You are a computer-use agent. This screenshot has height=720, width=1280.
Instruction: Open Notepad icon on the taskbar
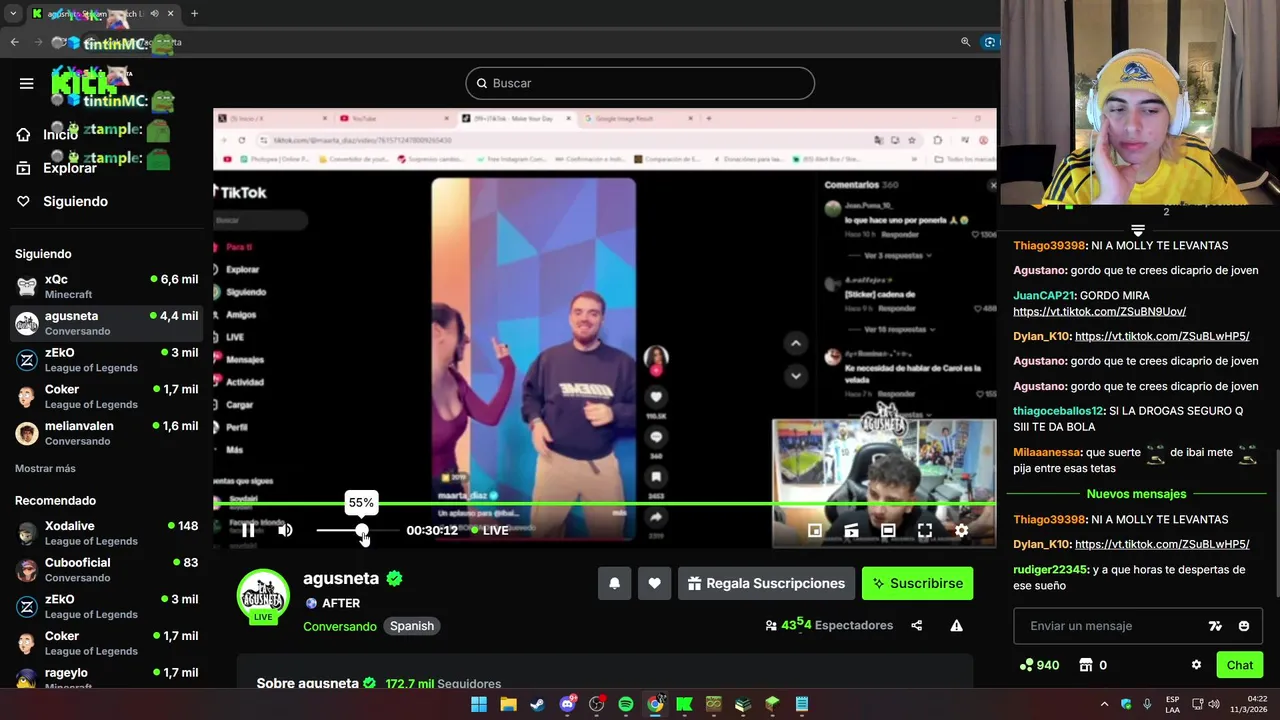[802, 704]
